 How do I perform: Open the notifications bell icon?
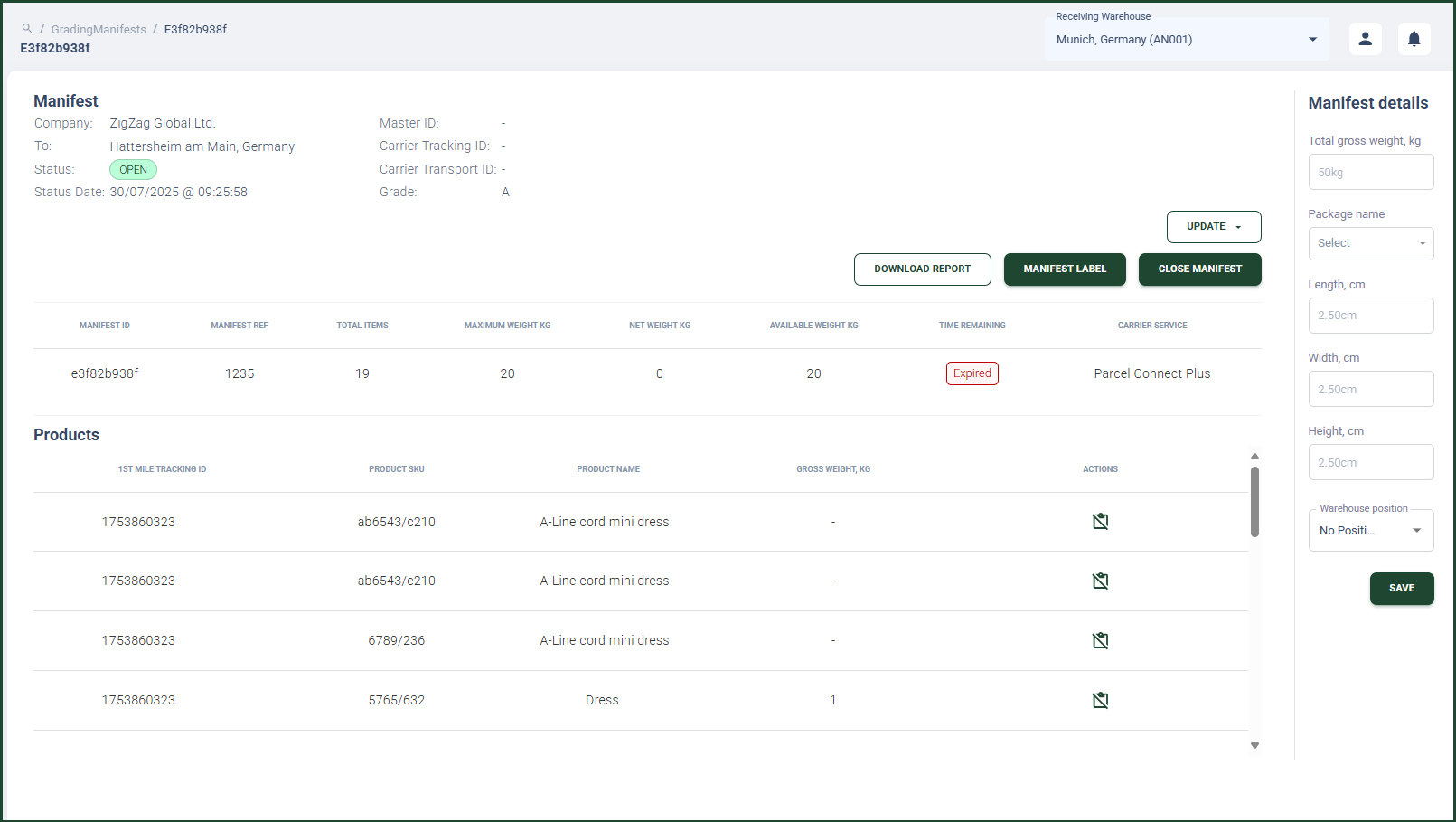(1414, 39)
